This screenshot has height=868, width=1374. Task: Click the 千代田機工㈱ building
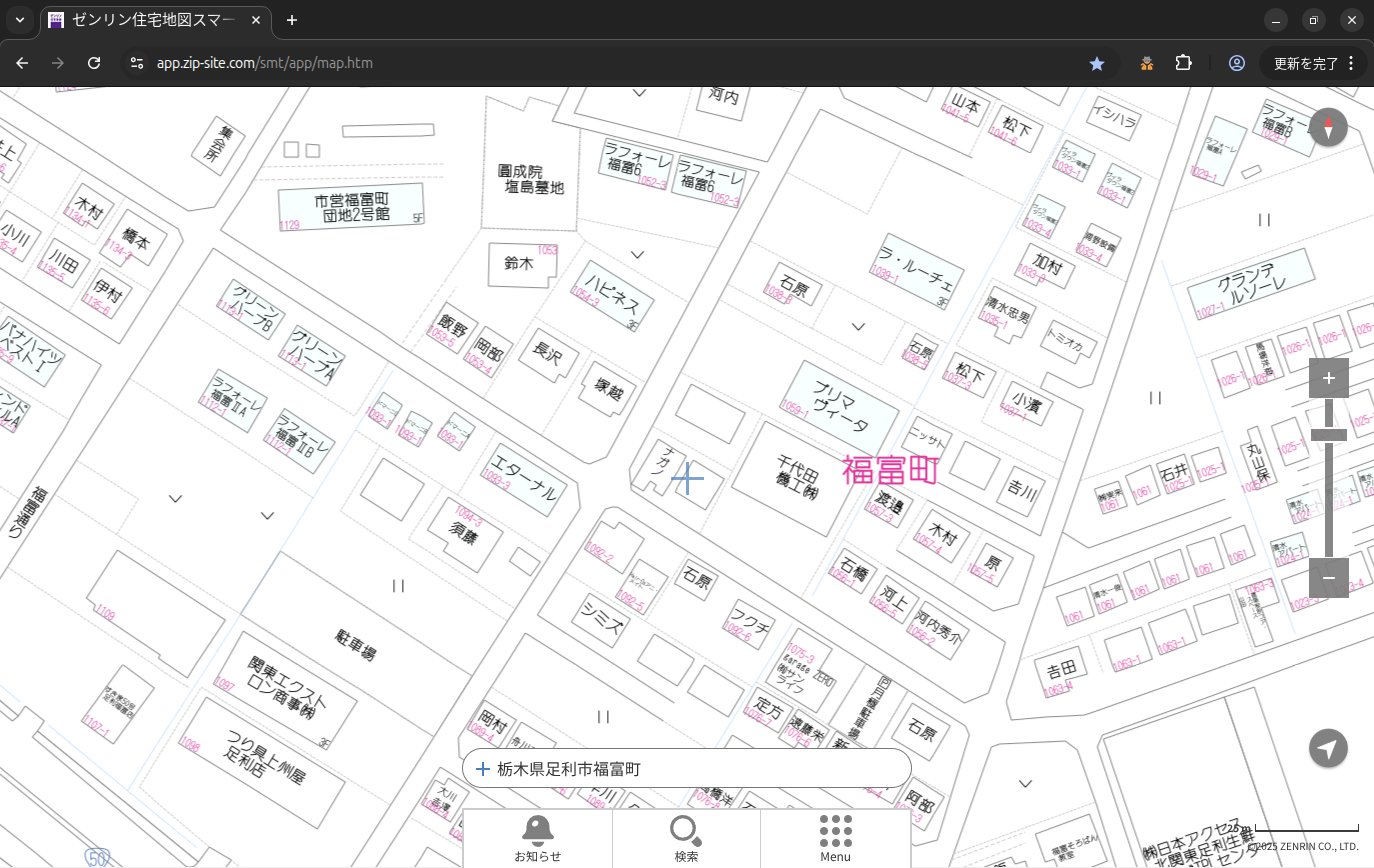coord(797,477)
